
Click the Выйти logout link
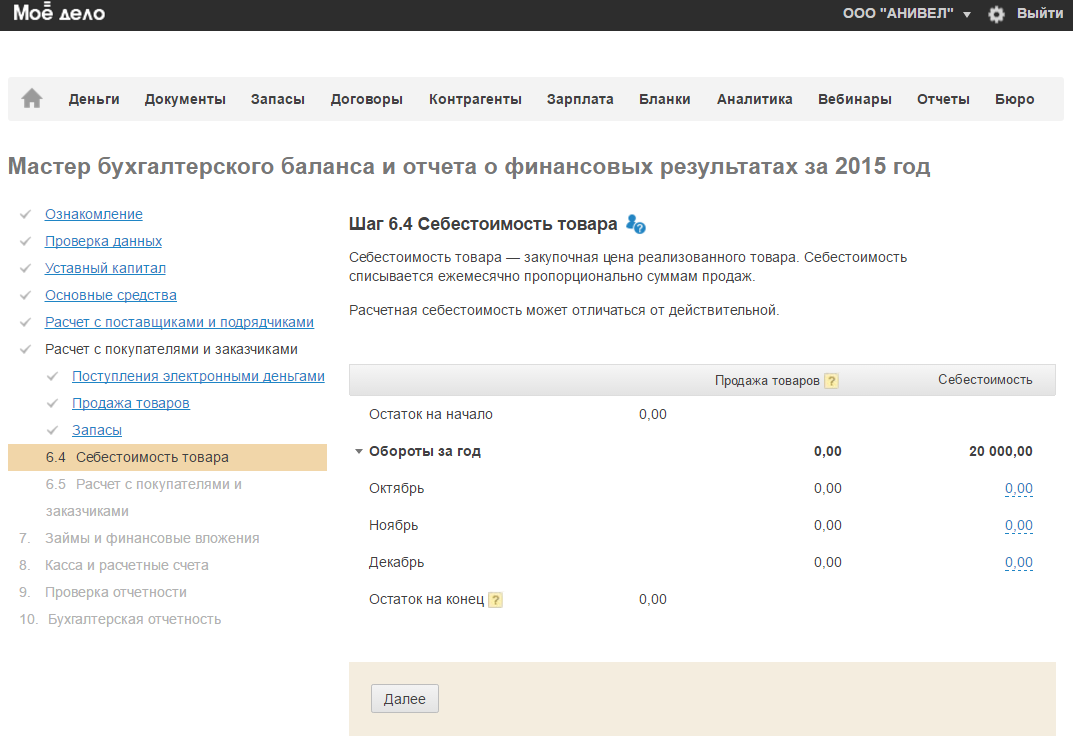pyautogui.click(x=1040, y=14)
